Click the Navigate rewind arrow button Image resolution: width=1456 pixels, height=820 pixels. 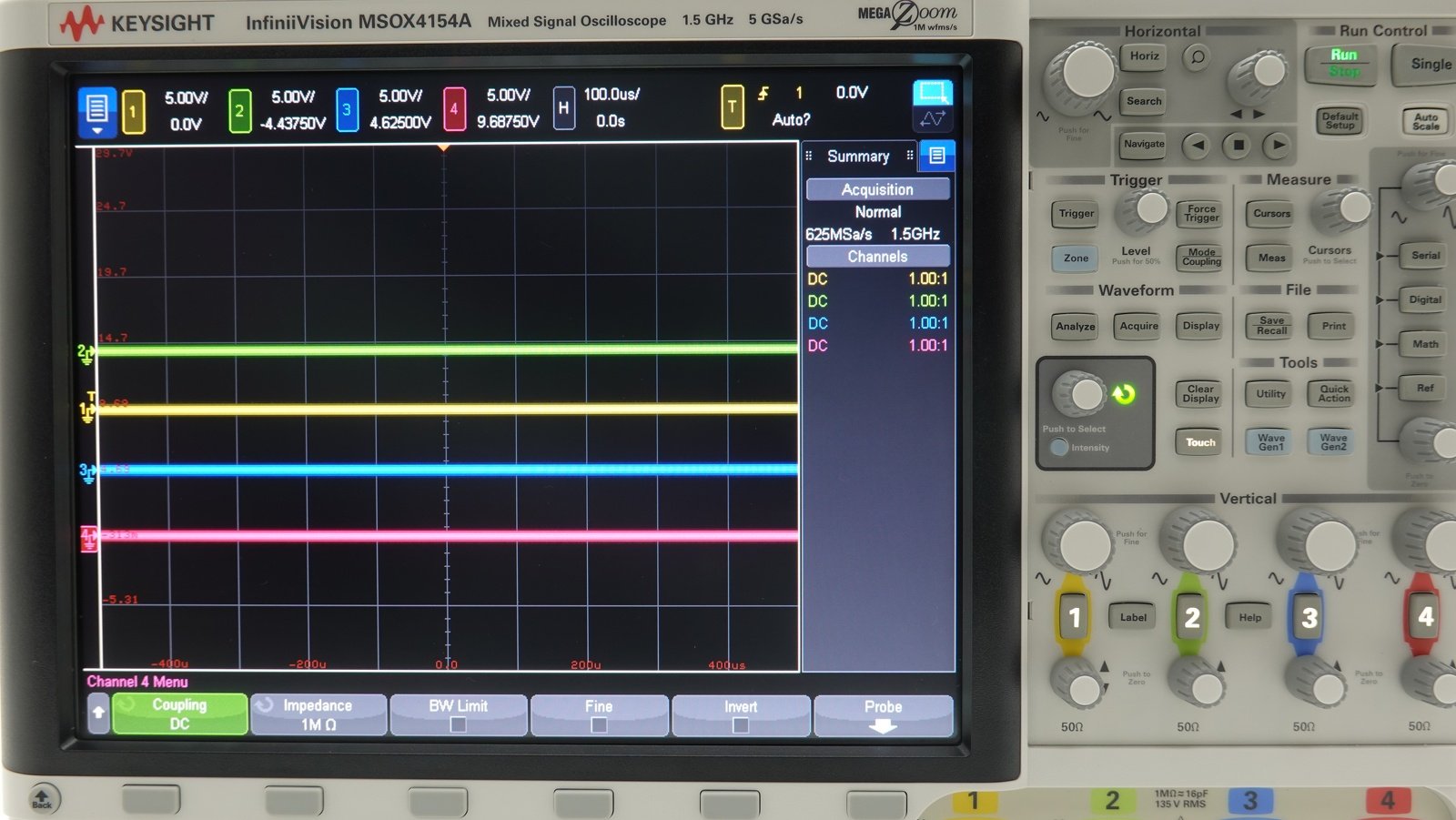(1198, 144)
